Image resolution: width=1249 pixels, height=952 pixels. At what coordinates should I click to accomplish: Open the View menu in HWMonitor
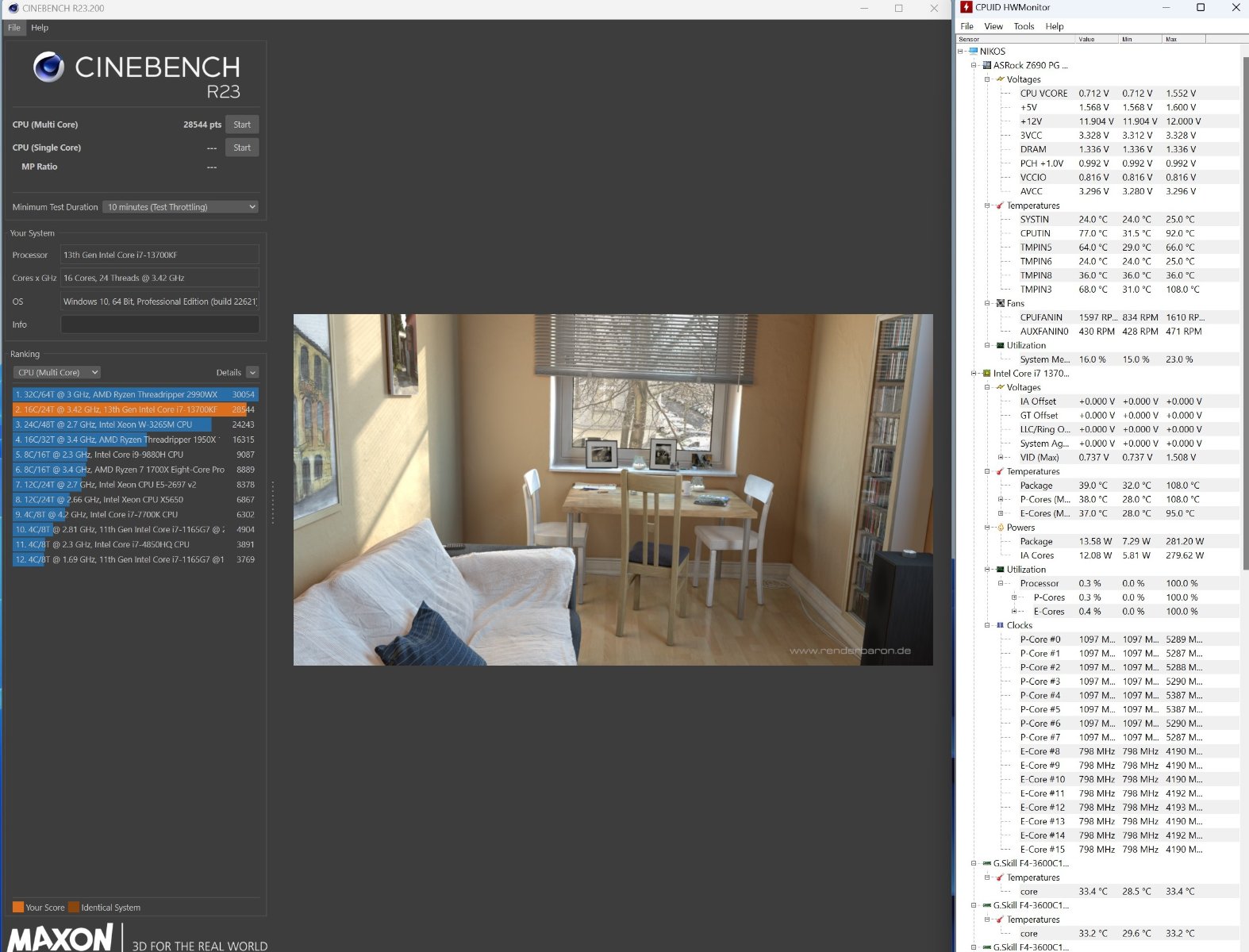click(x=993, y=26)
